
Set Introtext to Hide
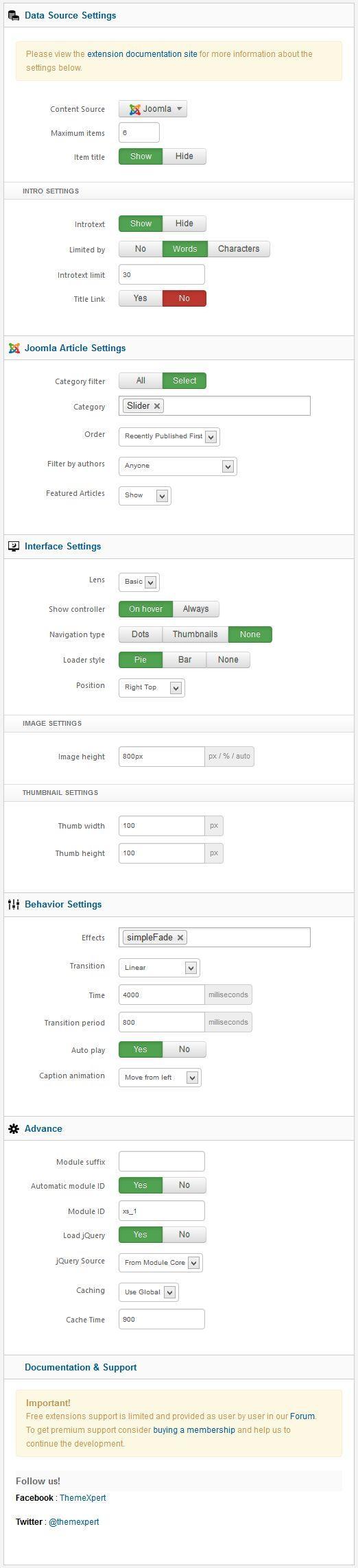(x=184, y=224)
